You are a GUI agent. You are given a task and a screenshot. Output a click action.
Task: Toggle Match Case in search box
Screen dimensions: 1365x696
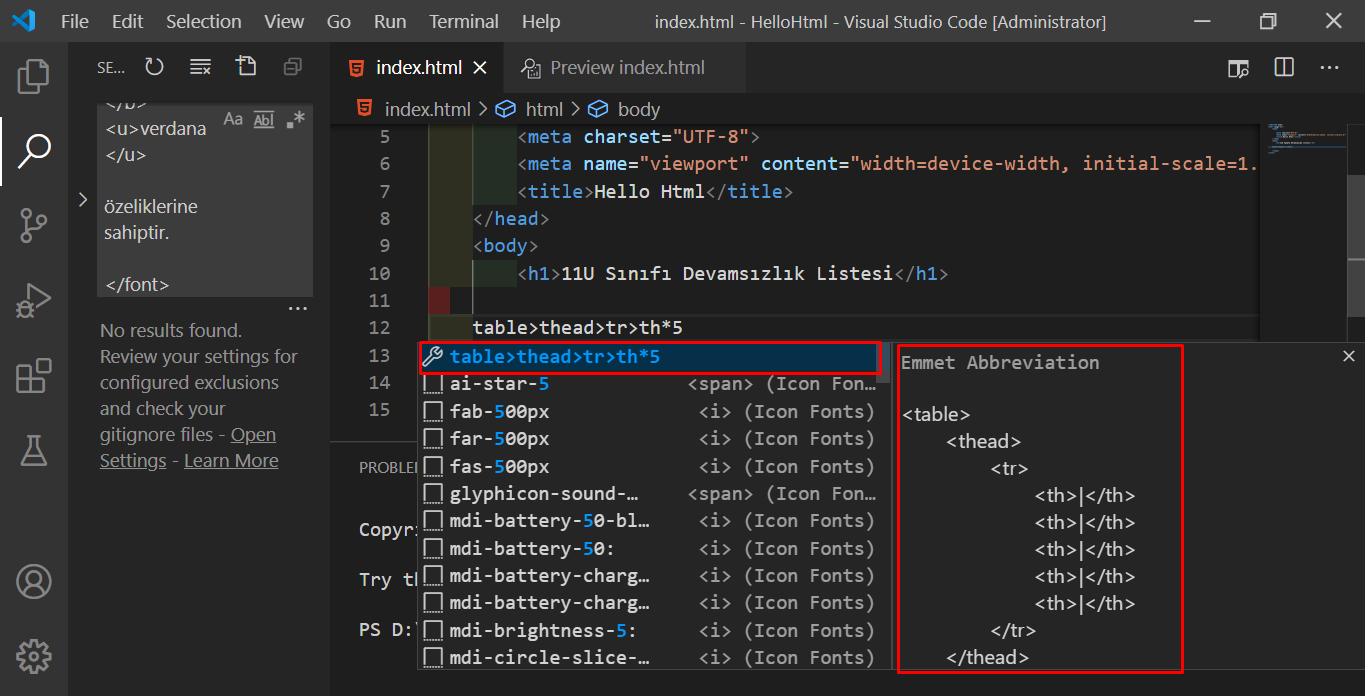tap(233, 120)
